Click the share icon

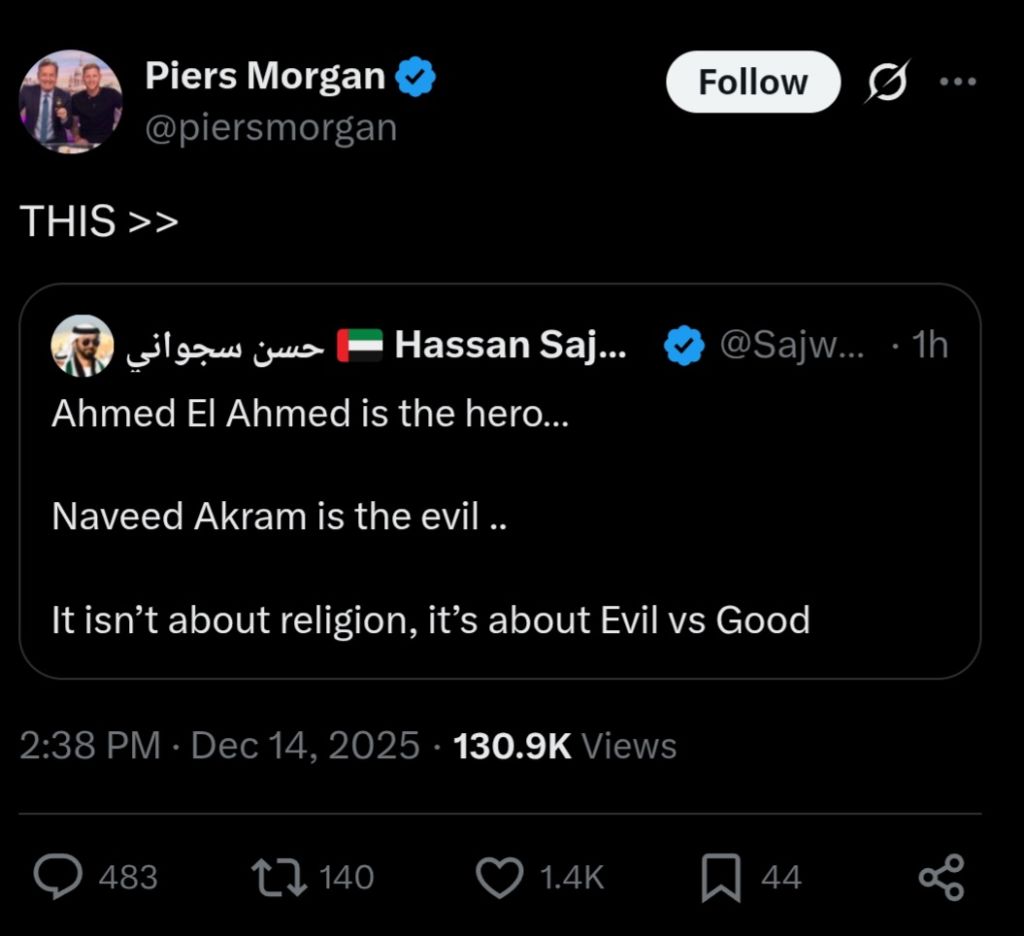pyautogui.click(x=941, y=877)
